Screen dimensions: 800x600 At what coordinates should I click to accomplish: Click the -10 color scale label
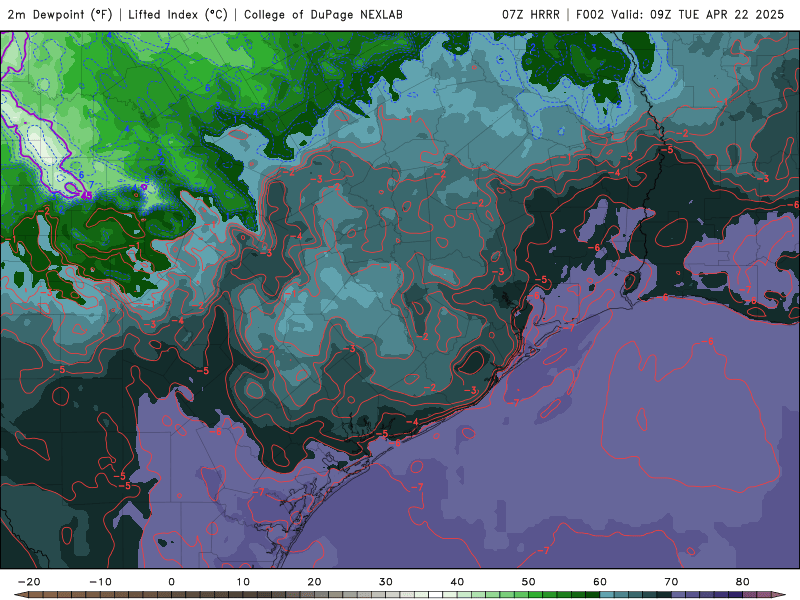click(x=100, y=582)
